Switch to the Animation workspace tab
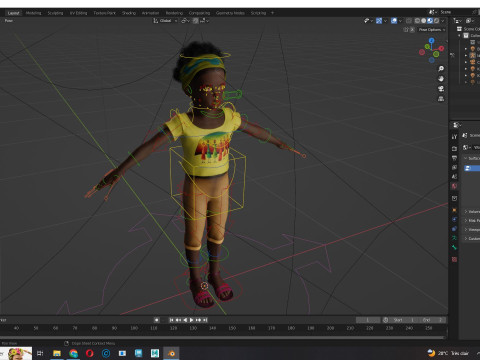480x360 pixels. point(150,13)
